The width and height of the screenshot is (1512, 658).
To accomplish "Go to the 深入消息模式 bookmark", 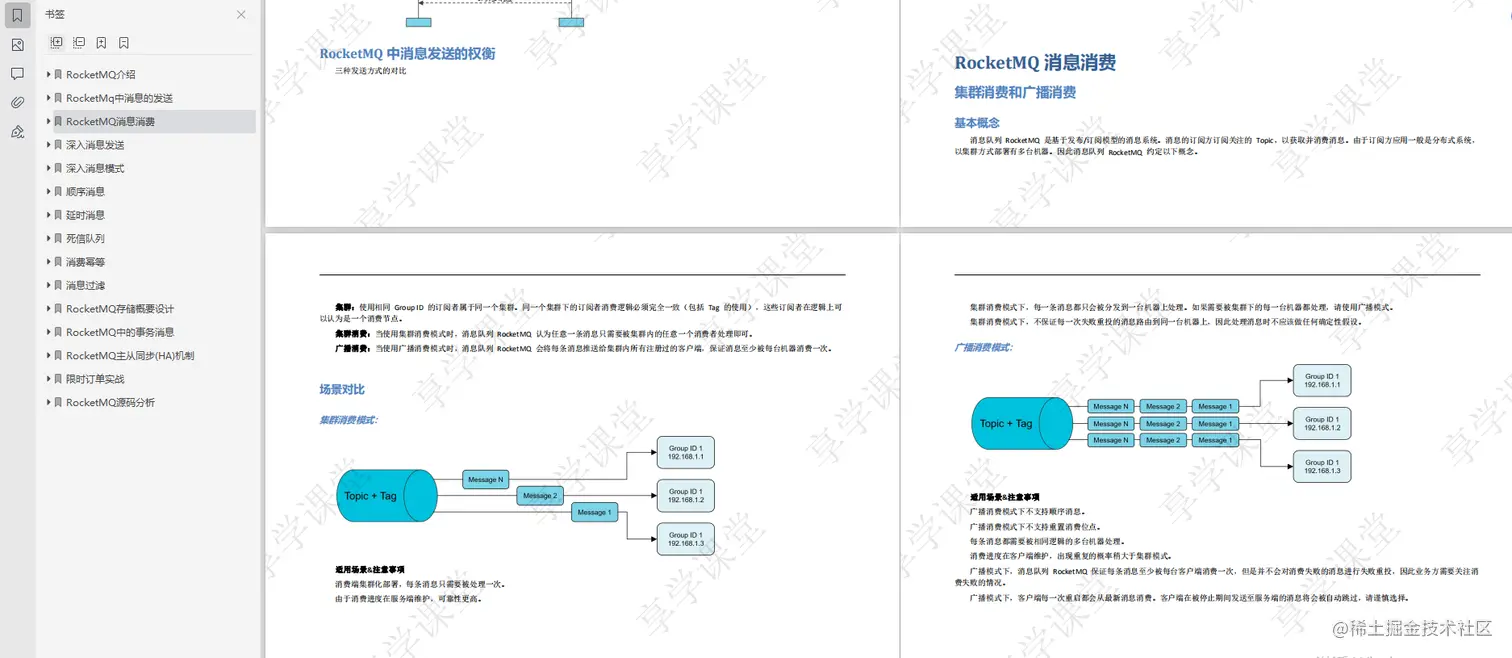I will click(x=95, y=169).
